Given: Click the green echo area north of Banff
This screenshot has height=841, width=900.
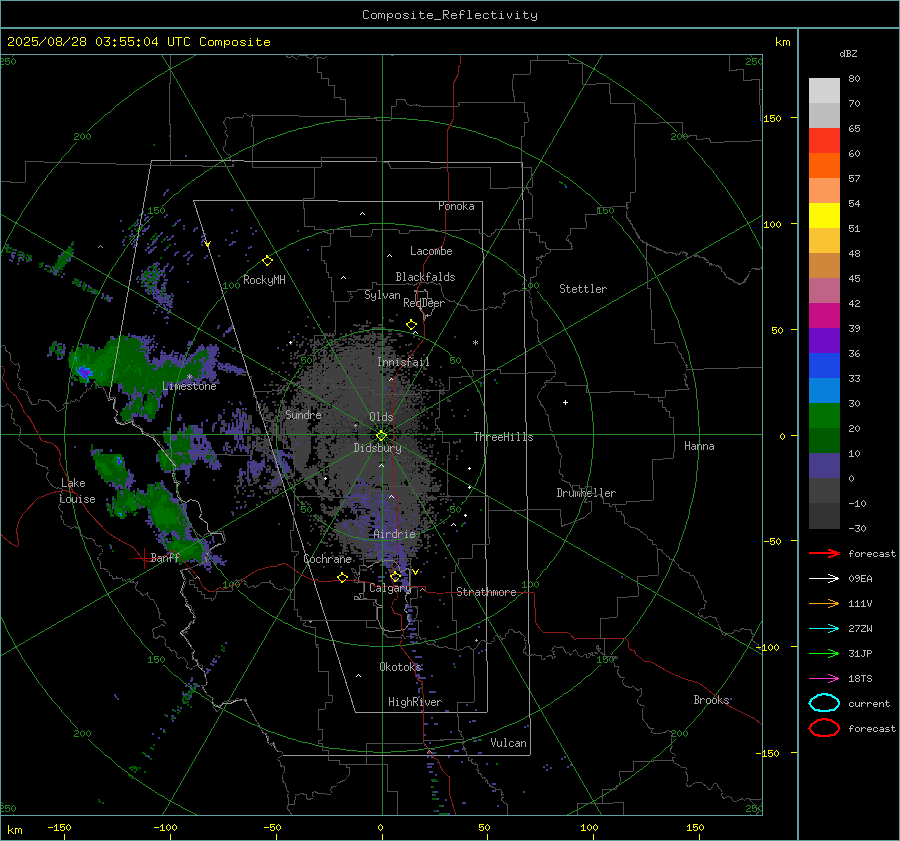Looking at the screenshot, I should [166, 513].
